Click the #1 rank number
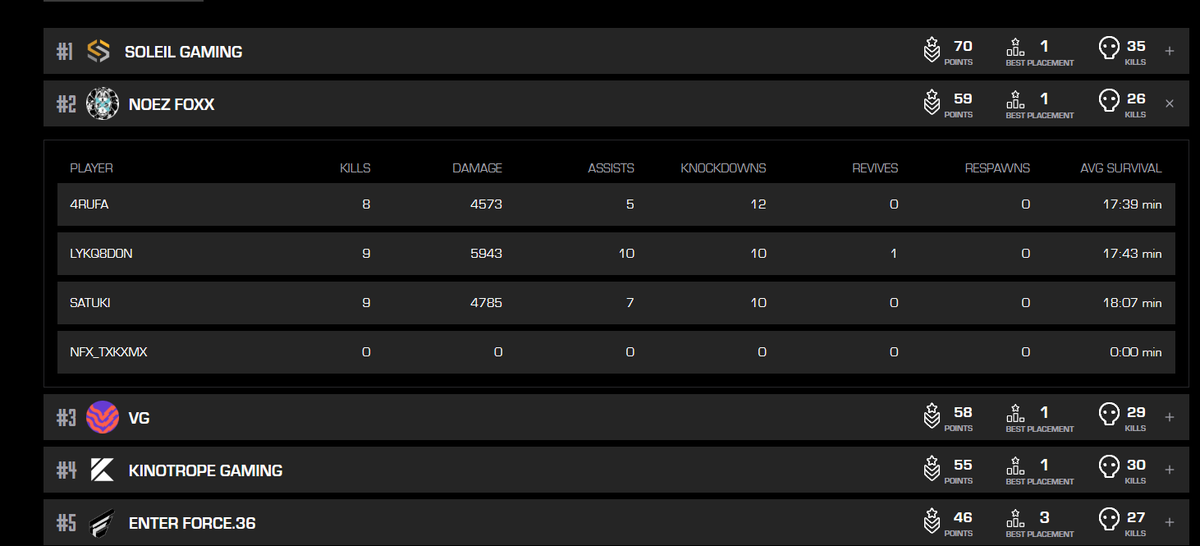 [65, 51]
